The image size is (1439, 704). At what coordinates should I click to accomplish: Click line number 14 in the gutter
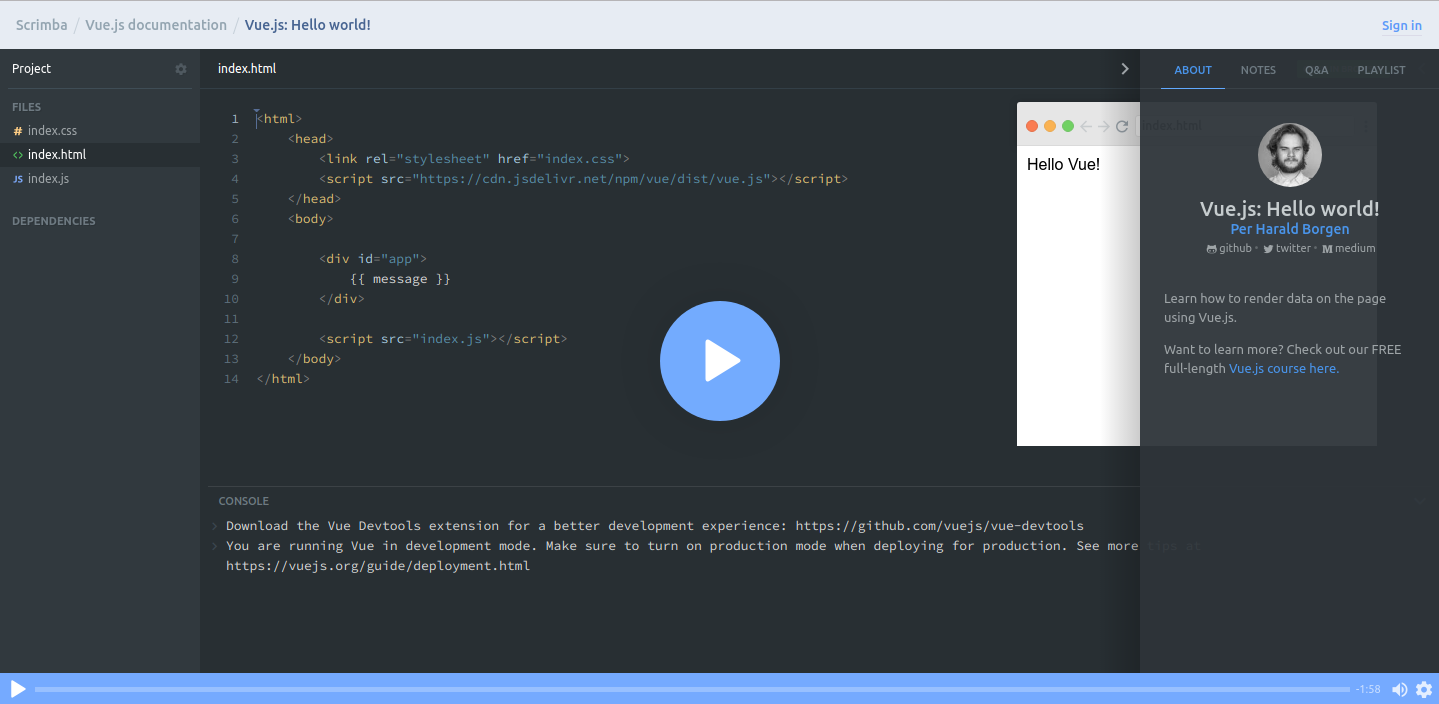[232, 379]
